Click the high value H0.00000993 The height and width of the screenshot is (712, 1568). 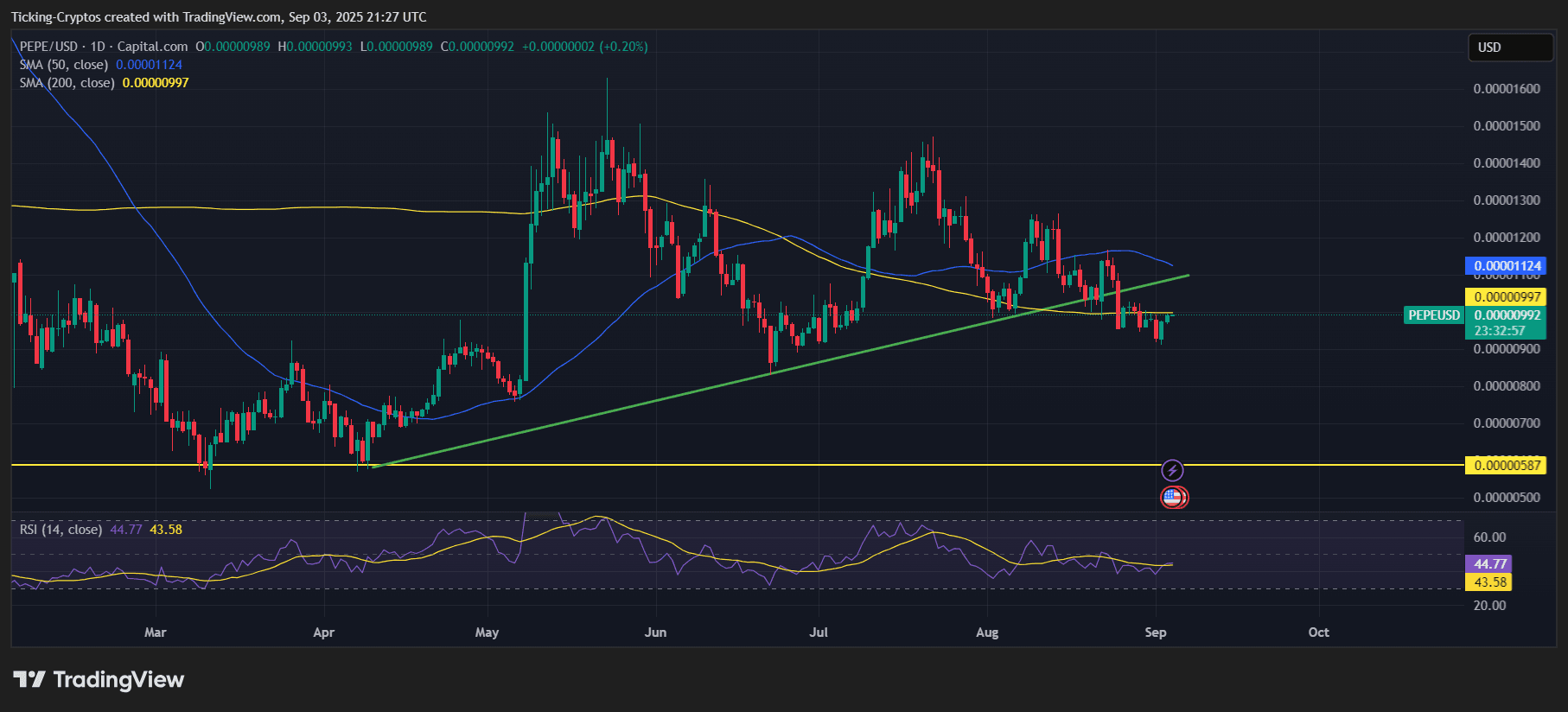[x=315, y=47]
